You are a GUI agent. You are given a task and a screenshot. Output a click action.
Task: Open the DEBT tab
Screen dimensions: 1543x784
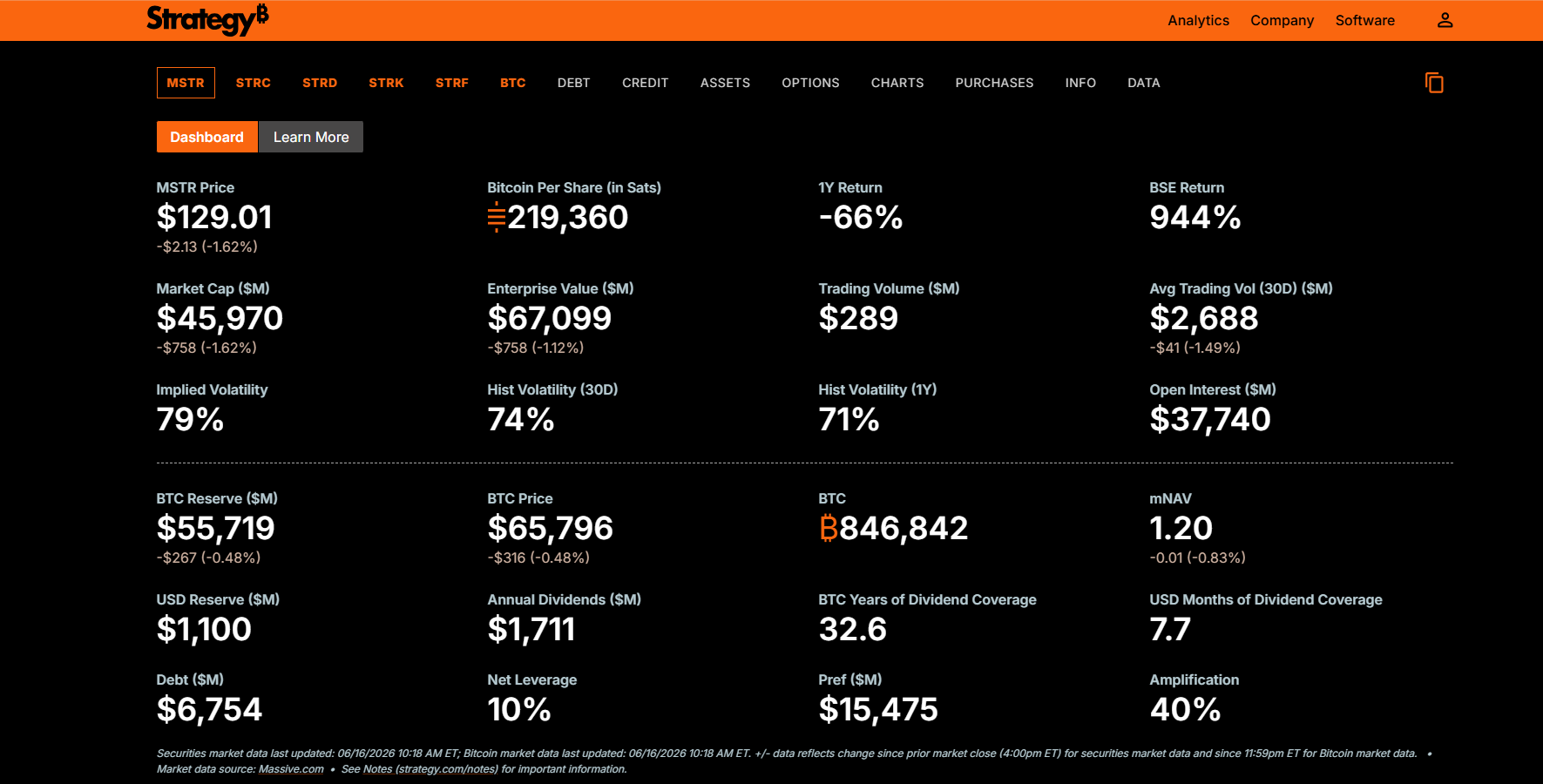[x=574, y=83]
